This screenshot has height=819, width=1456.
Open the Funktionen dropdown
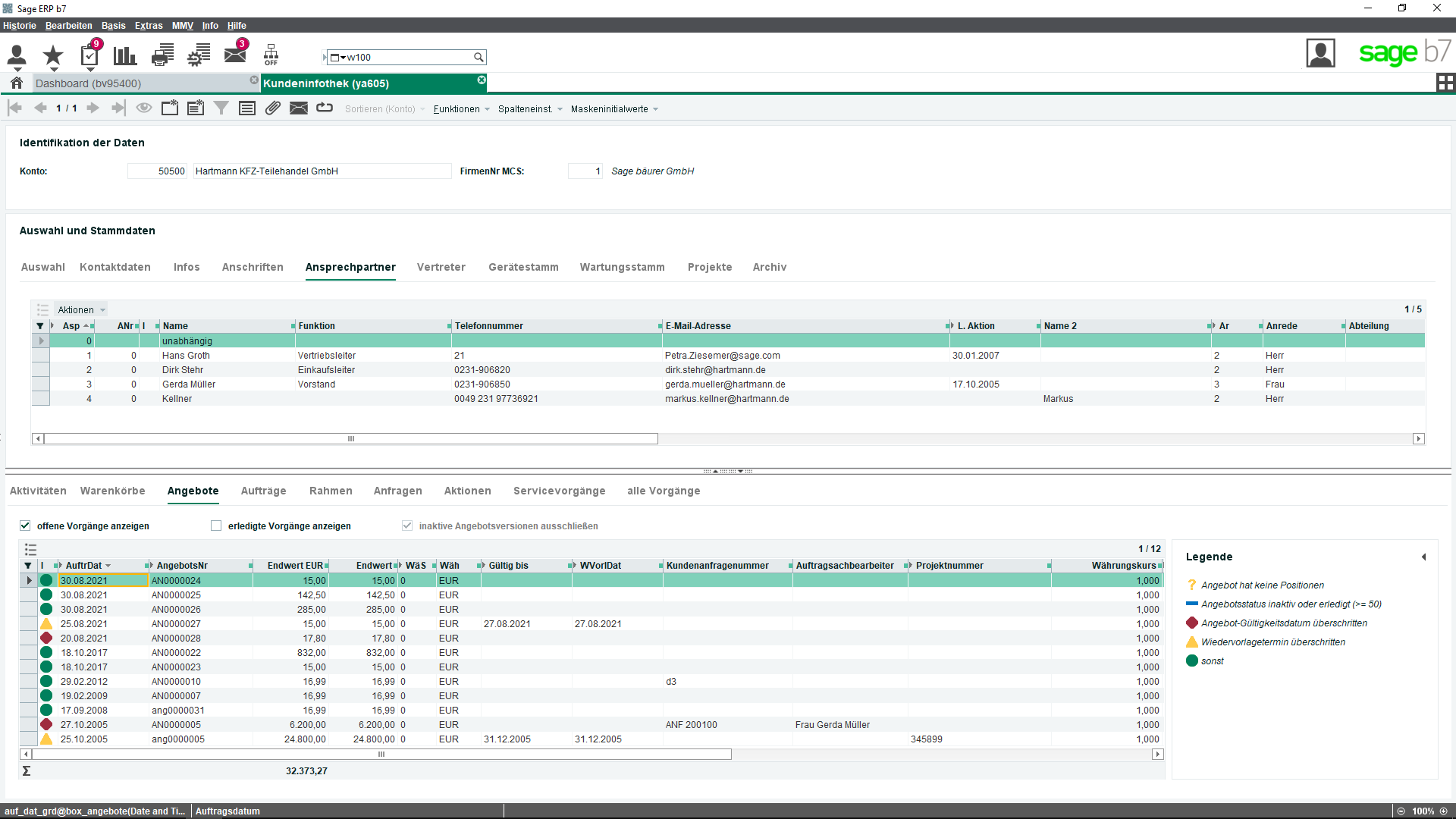coord(462,109)
